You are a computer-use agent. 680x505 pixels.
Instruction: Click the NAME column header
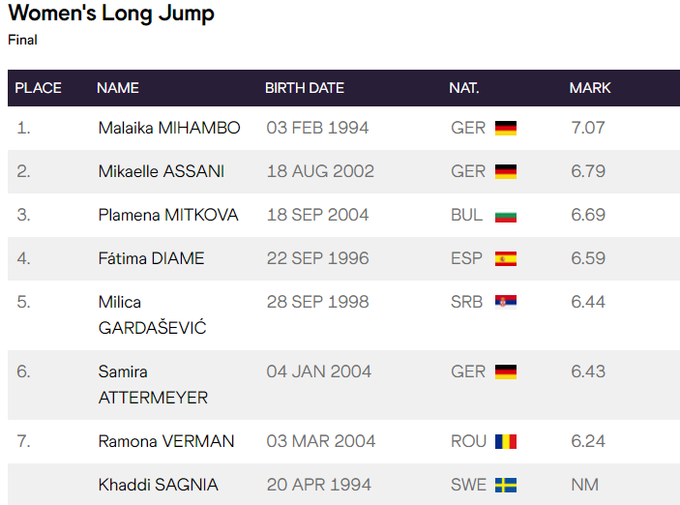(118, 88)
